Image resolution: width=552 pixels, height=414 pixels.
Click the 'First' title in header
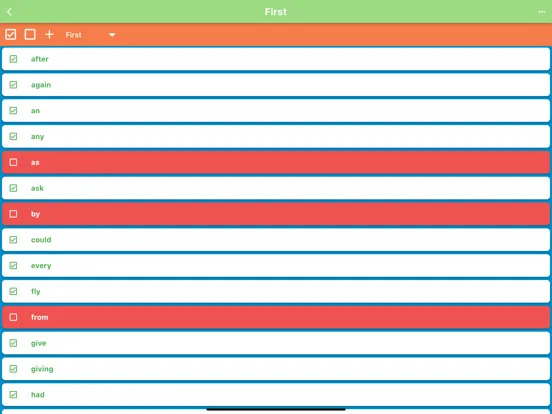276,12
